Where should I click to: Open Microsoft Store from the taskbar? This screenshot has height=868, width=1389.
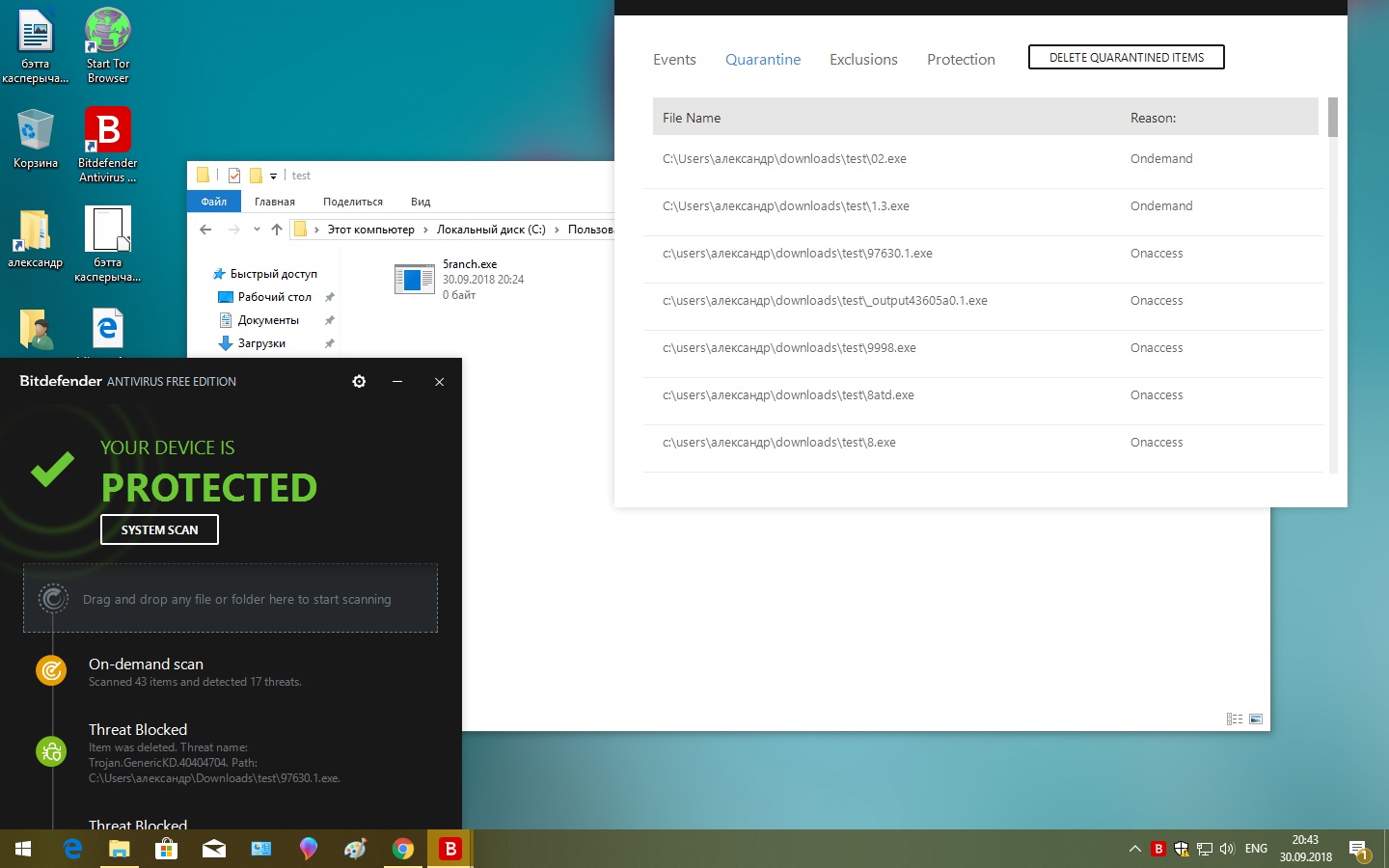pos(166,849)
